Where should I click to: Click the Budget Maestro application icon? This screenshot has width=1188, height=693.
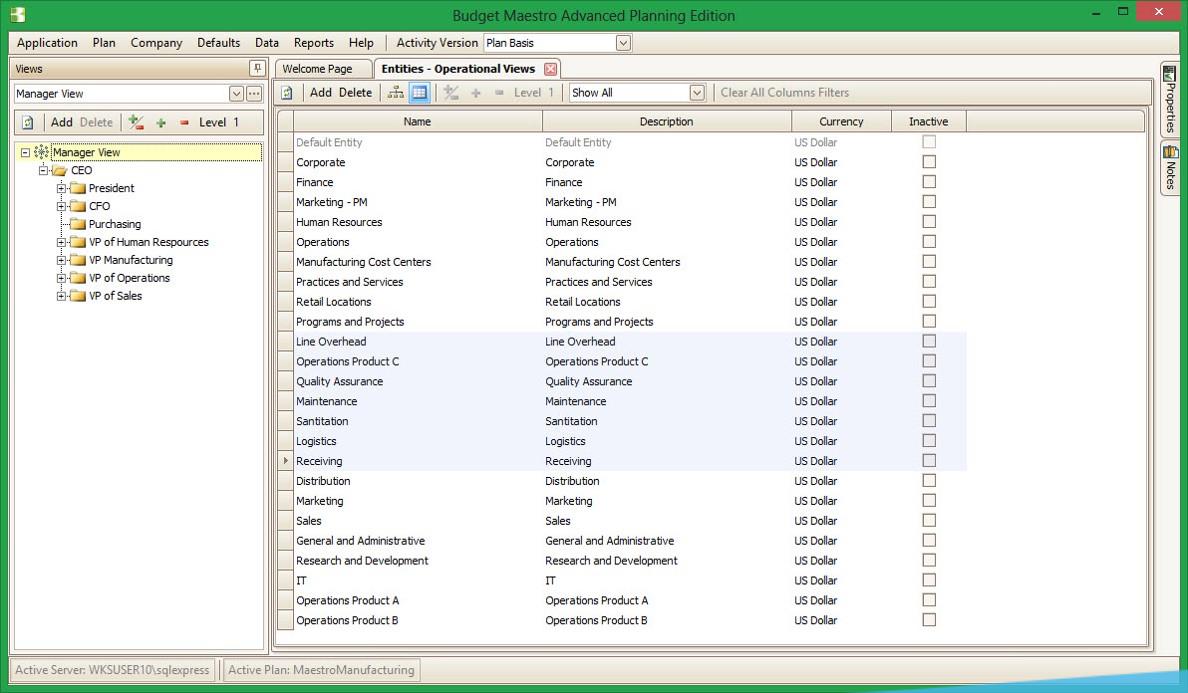pyautogui.click(x=17, y=14)
